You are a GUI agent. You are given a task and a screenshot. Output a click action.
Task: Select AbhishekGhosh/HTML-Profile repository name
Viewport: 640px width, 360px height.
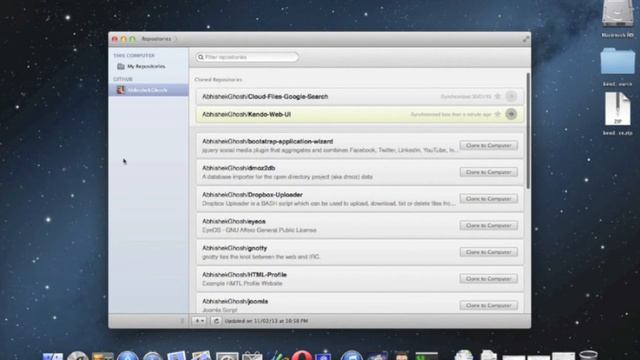[244, 275]
